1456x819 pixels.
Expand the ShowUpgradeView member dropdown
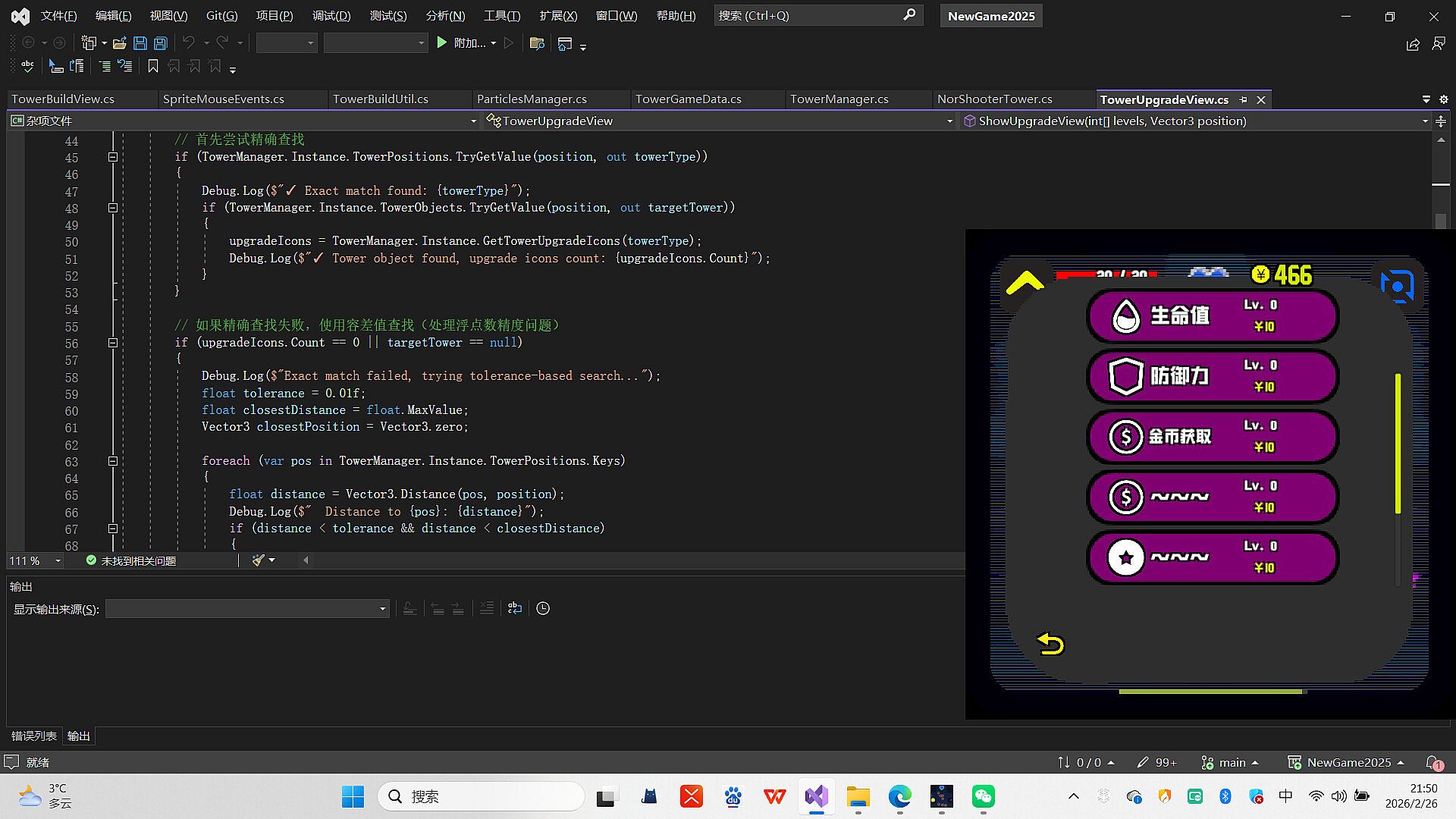point(1424,121)
